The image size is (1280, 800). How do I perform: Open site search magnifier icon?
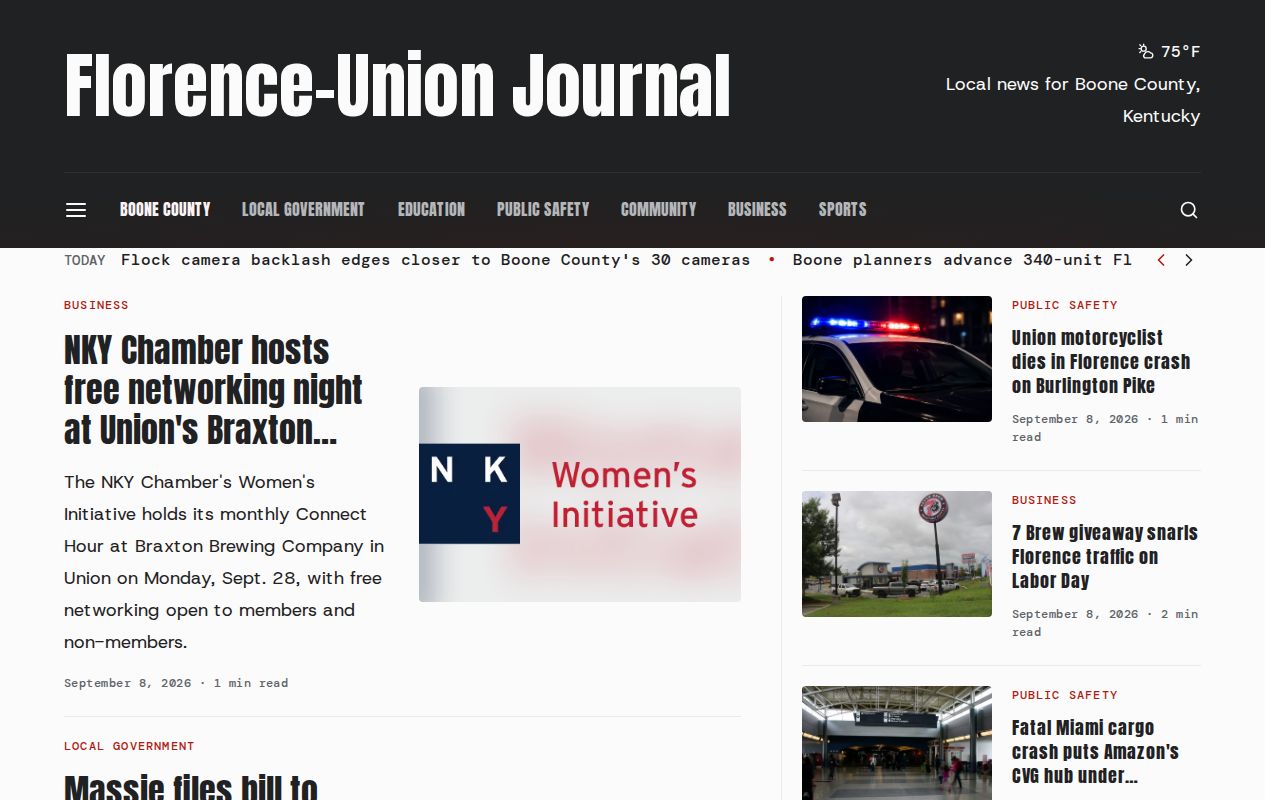click(1189, 210)
